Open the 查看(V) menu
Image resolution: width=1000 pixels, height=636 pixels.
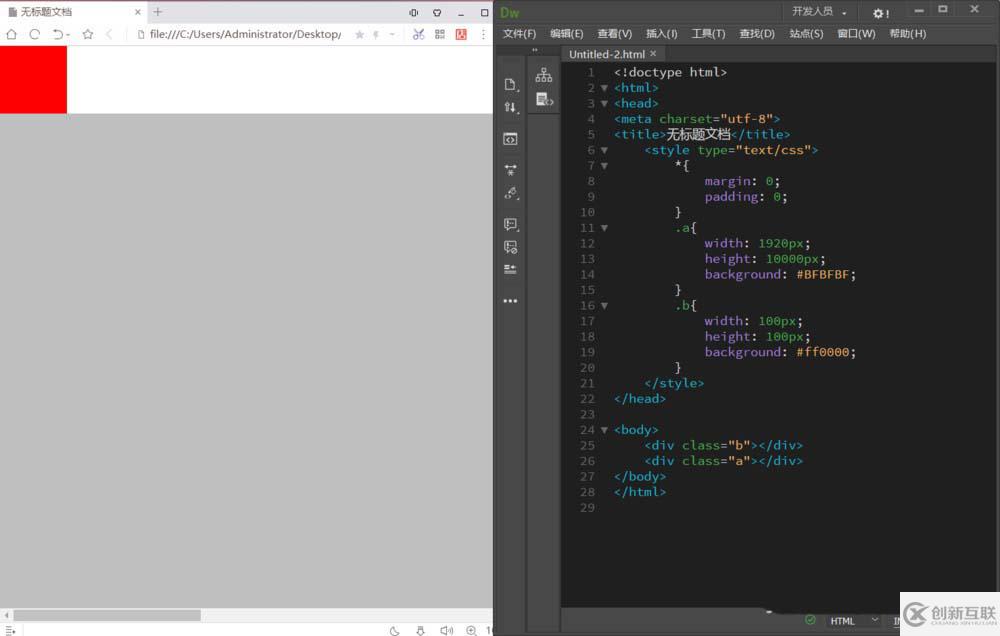(615, 34)
